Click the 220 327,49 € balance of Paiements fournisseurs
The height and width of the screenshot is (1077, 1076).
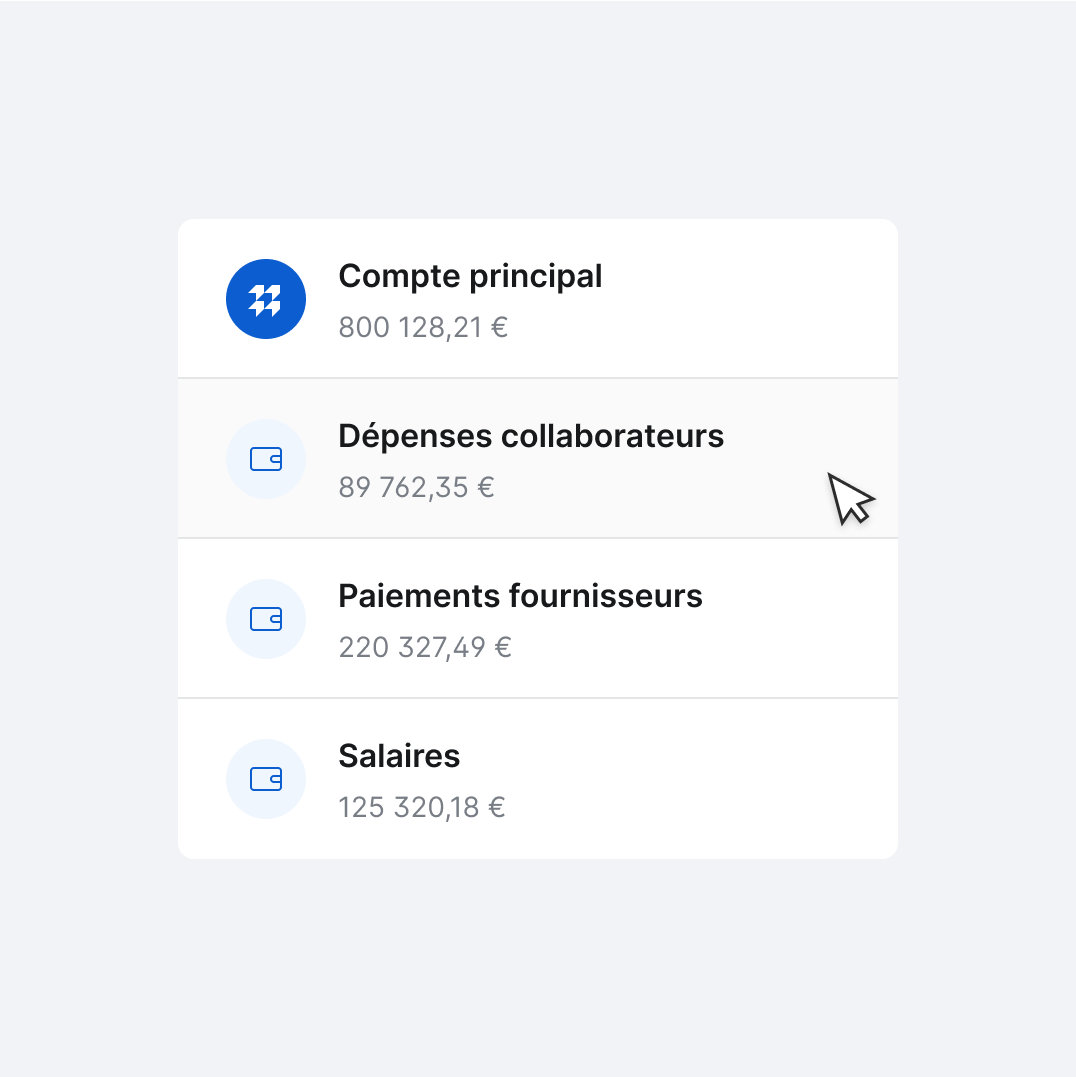click(425, 647)
